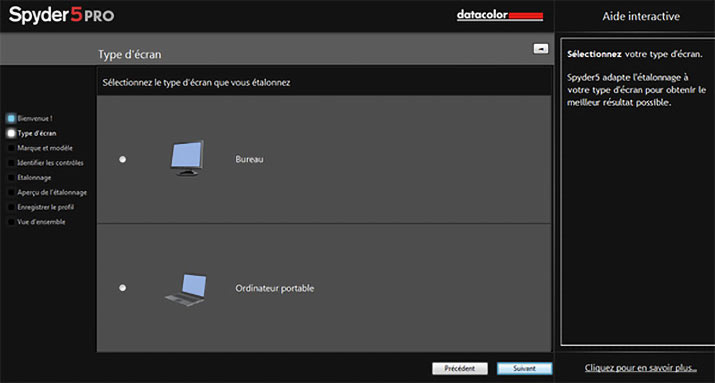Click the Ordinateur portable label text
Image resolution: width=715 pixels, height=383 pixels.
click(275, 289)
